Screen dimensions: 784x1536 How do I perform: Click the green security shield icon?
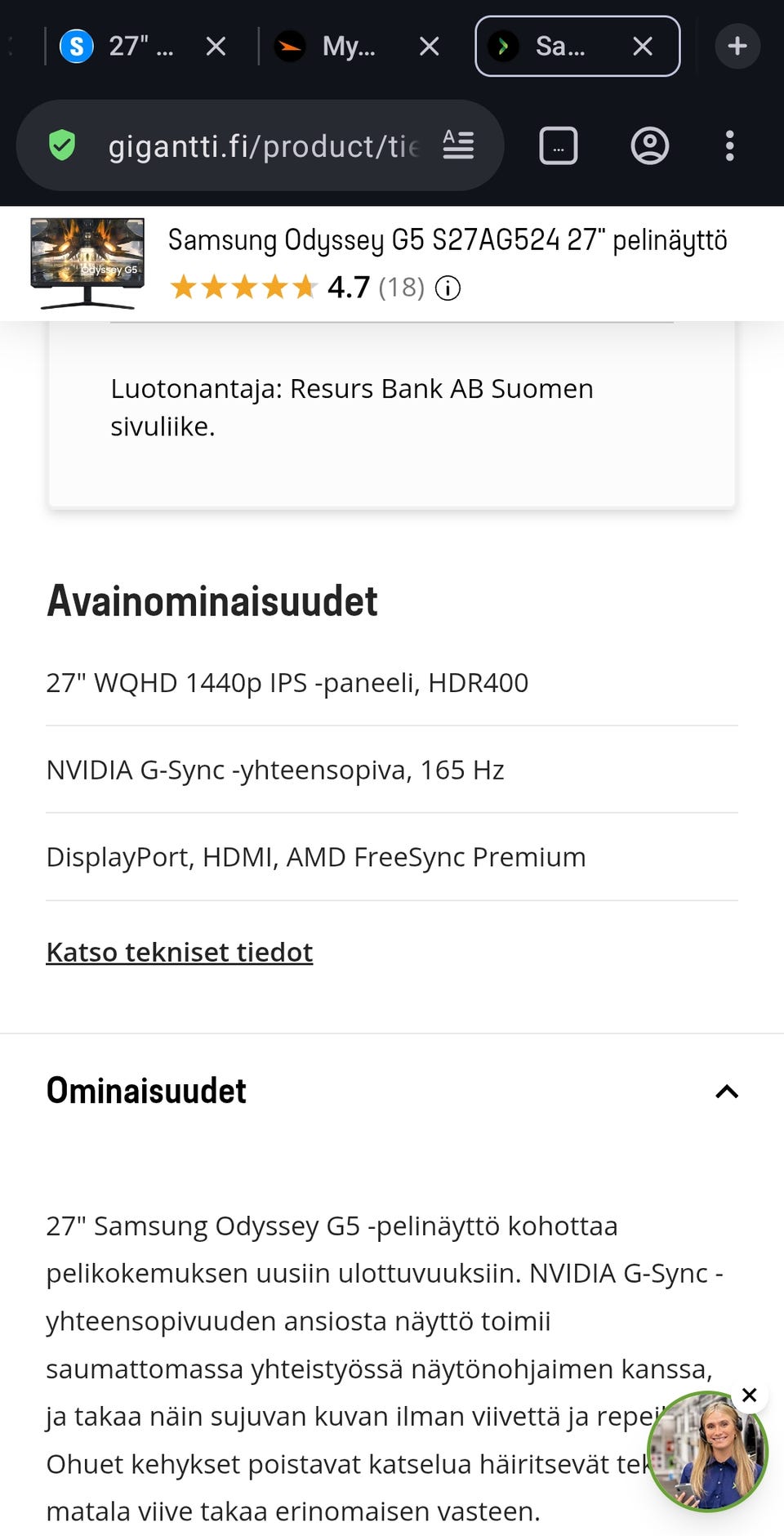62,146
